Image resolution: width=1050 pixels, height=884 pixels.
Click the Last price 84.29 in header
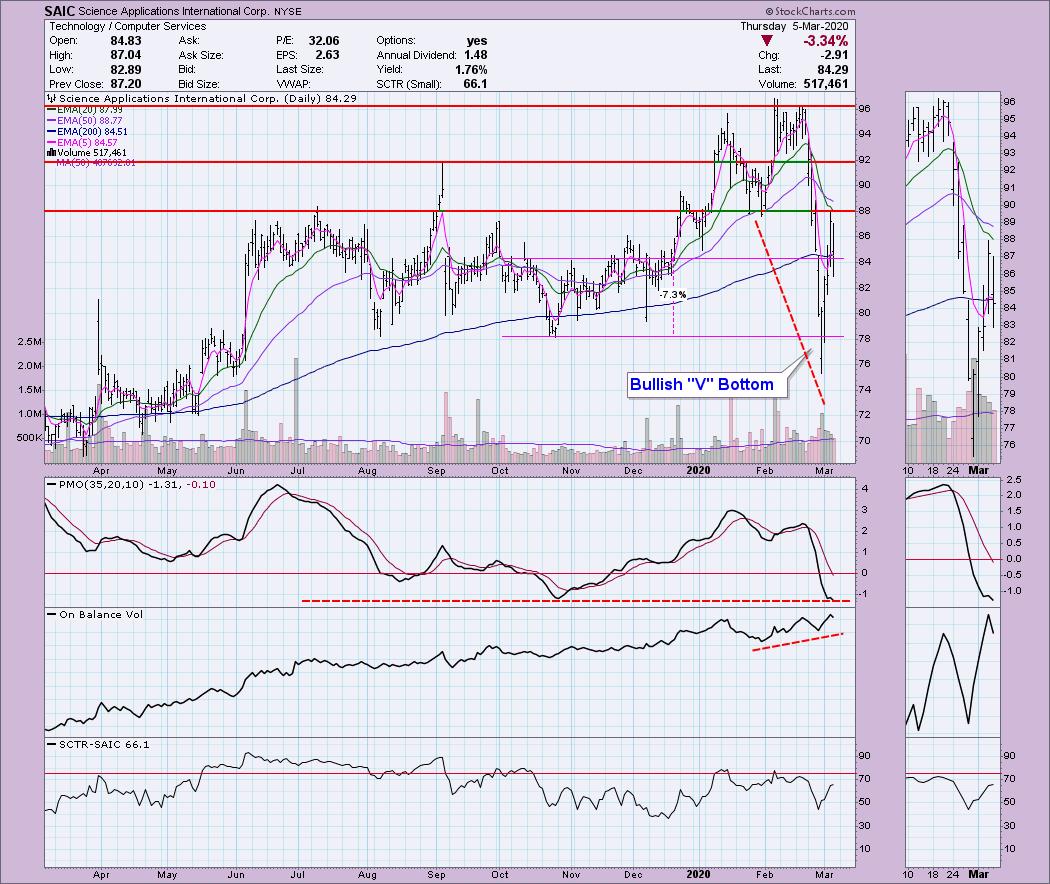click(x=832, y=70)
